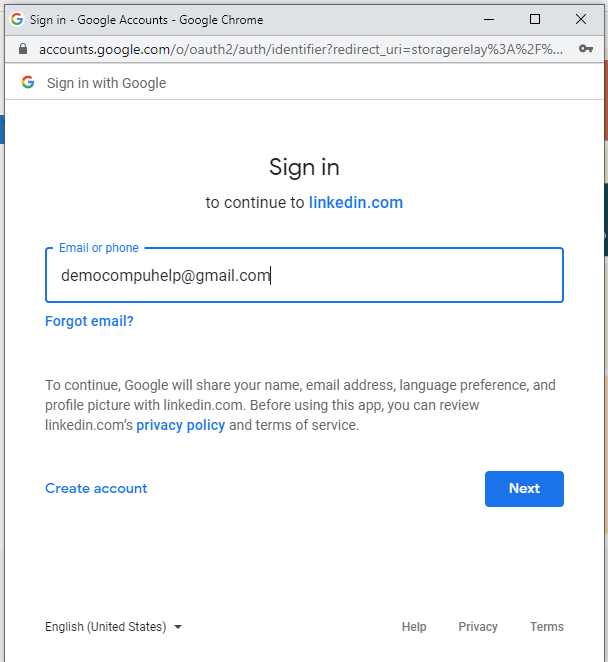Open the Privacy link in the footer
This screenshot has height=662, width=608.
coord(478,627)
